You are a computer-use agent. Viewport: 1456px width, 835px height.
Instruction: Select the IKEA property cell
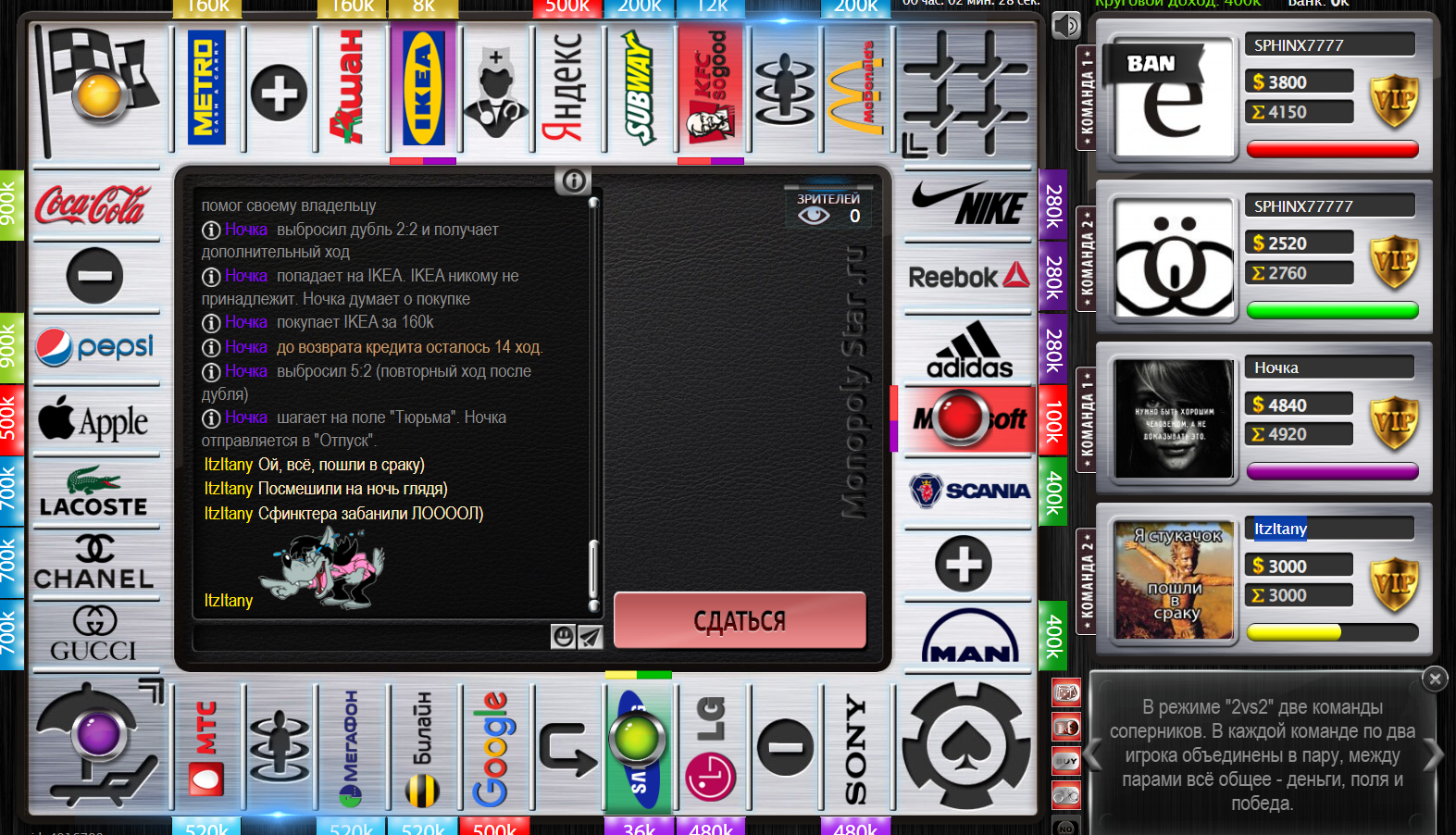(423, 90)
